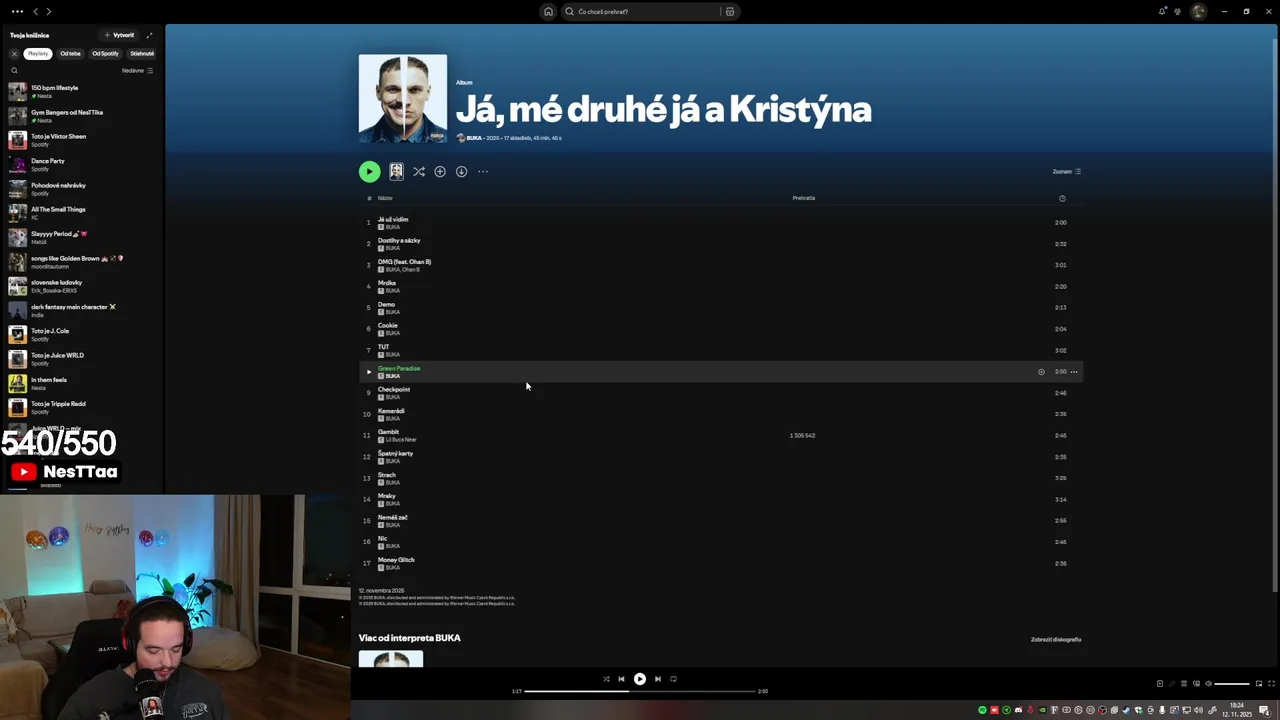1280x720 pixels.
Task: Open the Dance Party playlist
Action: point(80,164)
